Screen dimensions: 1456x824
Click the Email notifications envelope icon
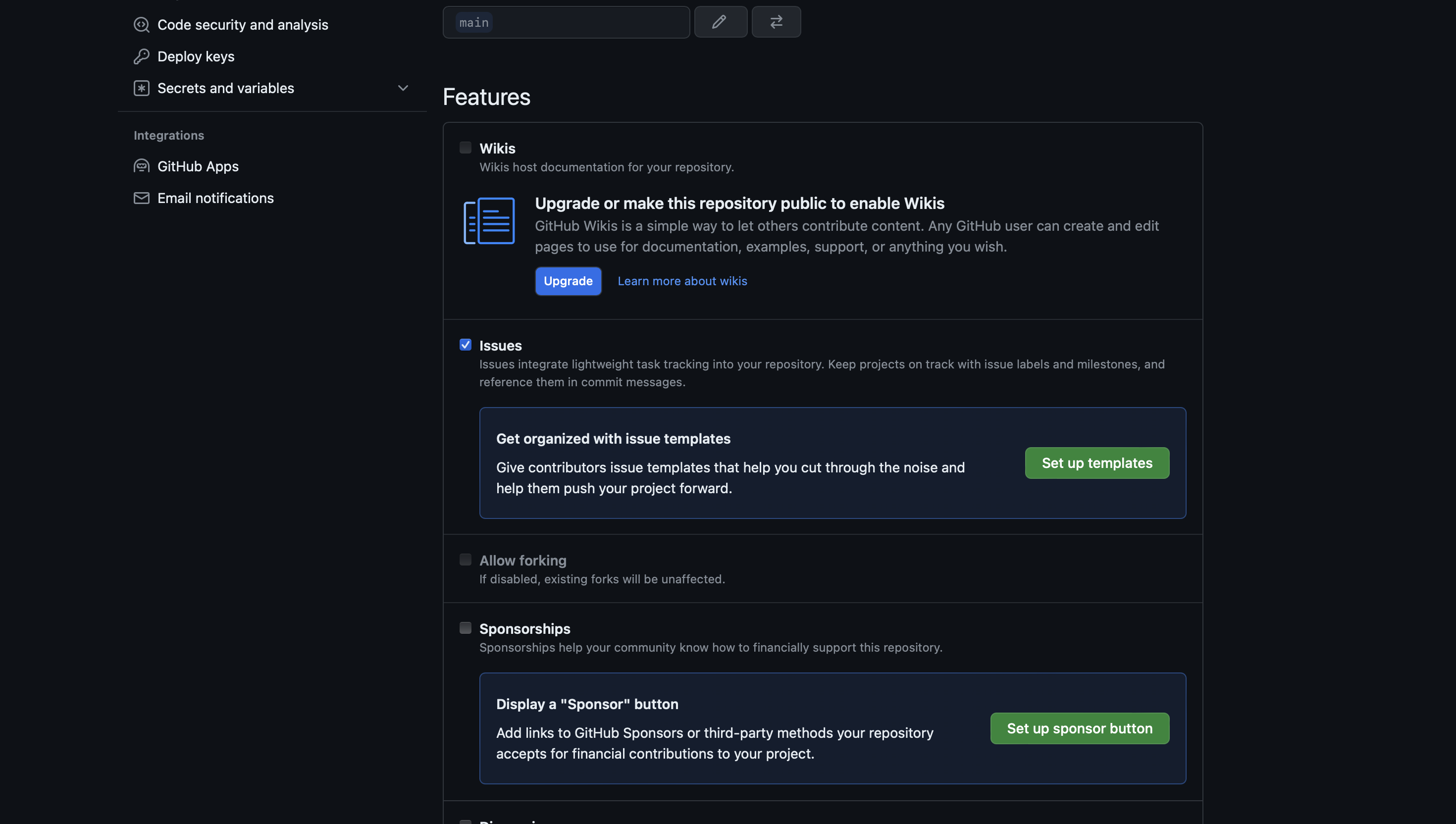click(x=141, y=198)
